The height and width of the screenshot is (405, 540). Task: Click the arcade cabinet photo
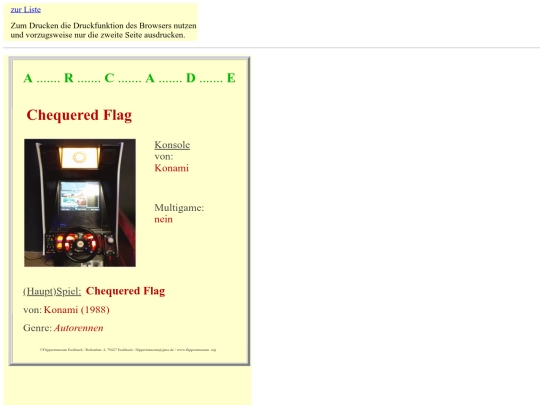coord(80,203)
